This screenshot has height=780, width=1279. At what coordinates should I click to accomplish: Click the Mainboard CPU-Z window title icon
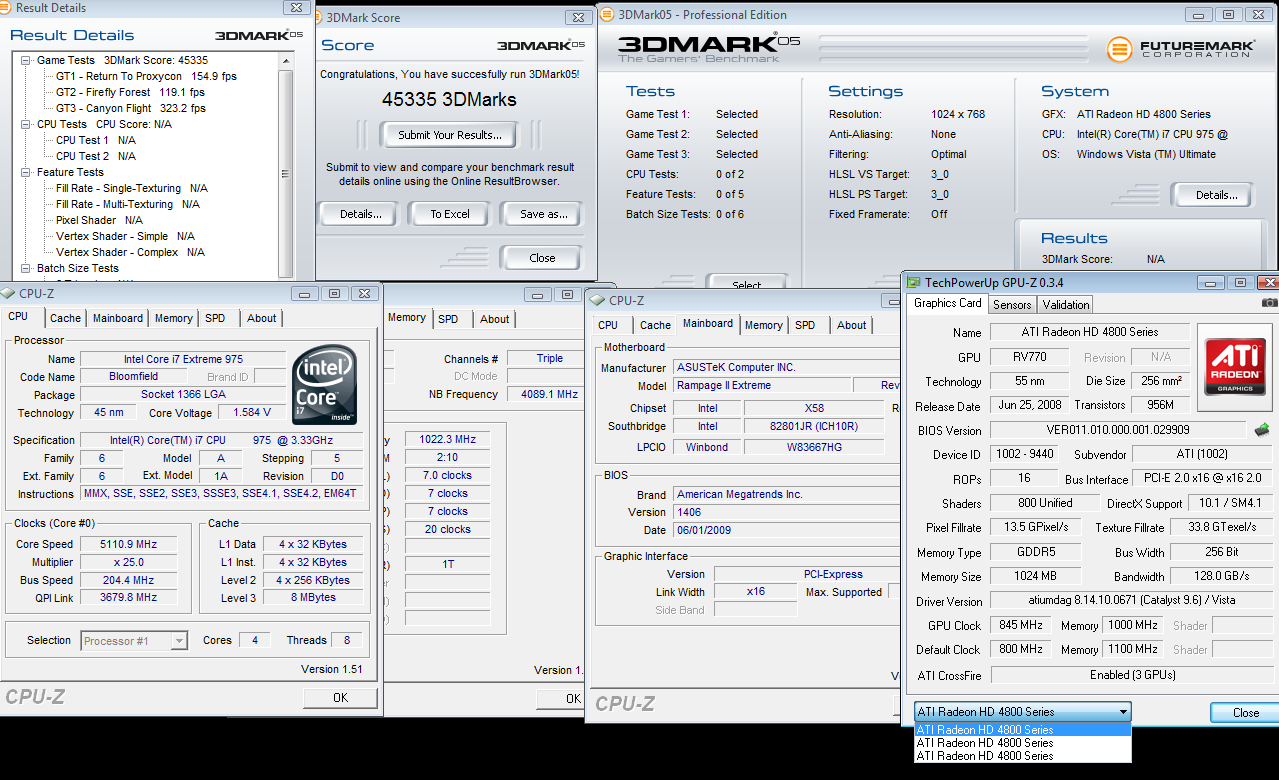pos(597,300)
